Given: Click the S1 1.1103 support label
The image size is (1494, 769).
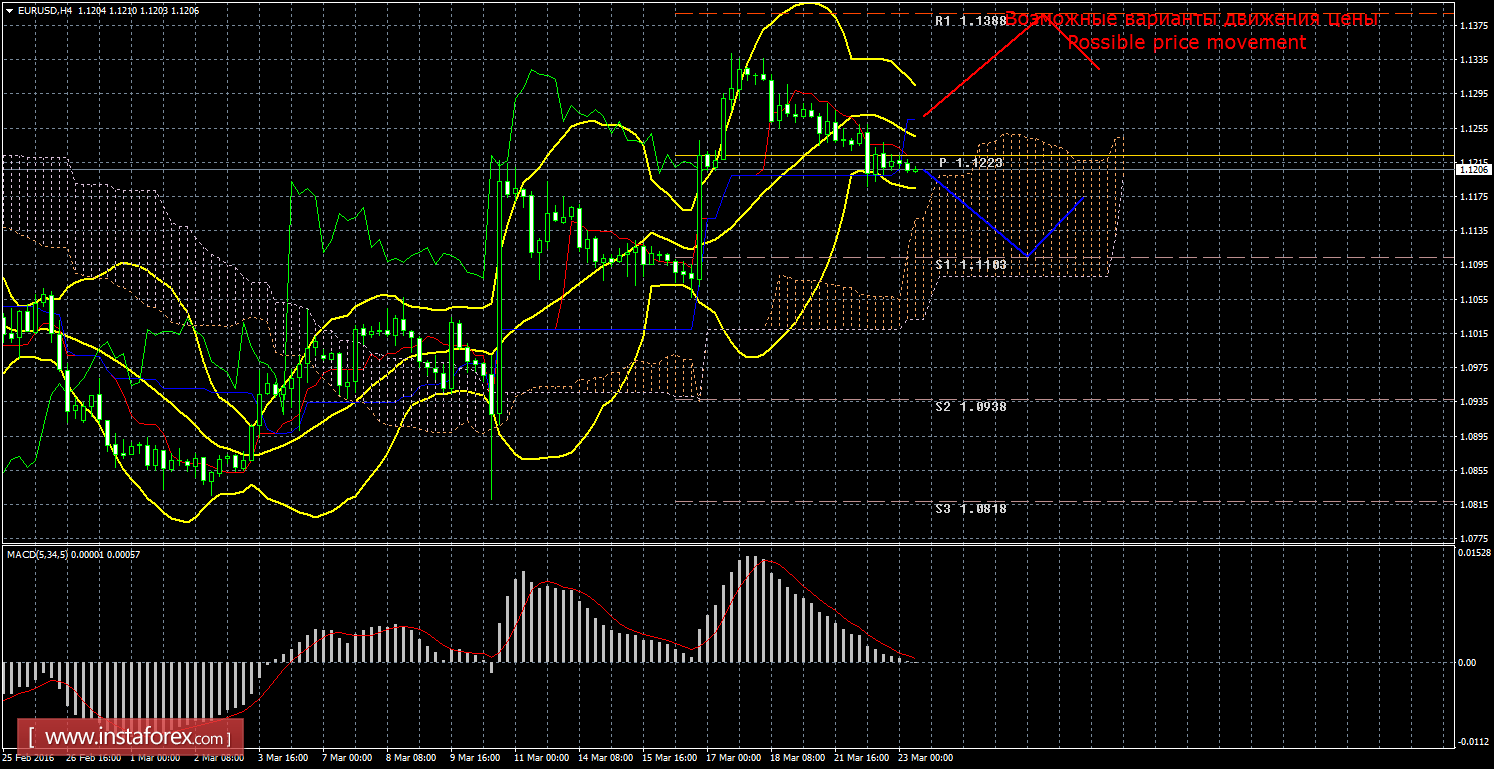Looking at the screenshot, I should pos(971,264).
